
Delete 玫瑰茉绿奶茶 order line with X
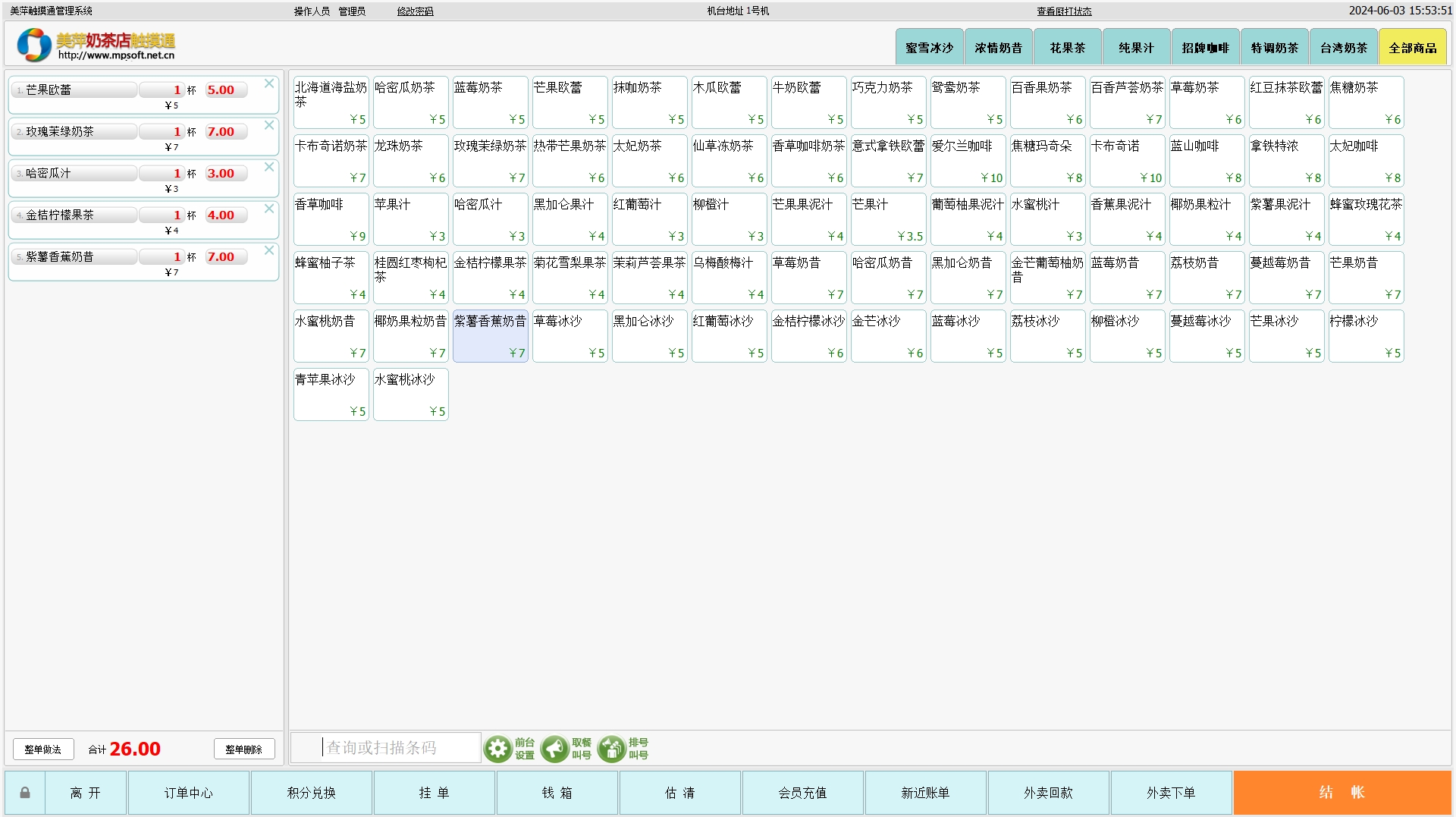click(269, 126)
